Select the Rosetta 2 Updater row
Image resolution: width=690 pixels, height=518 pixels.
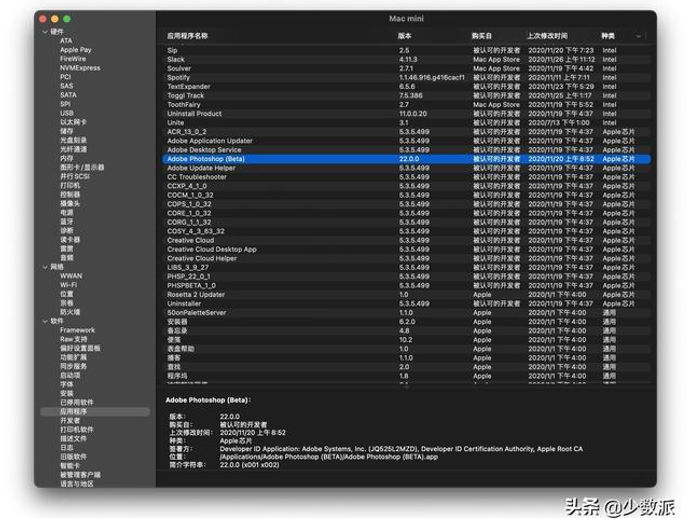pos(407,294)
